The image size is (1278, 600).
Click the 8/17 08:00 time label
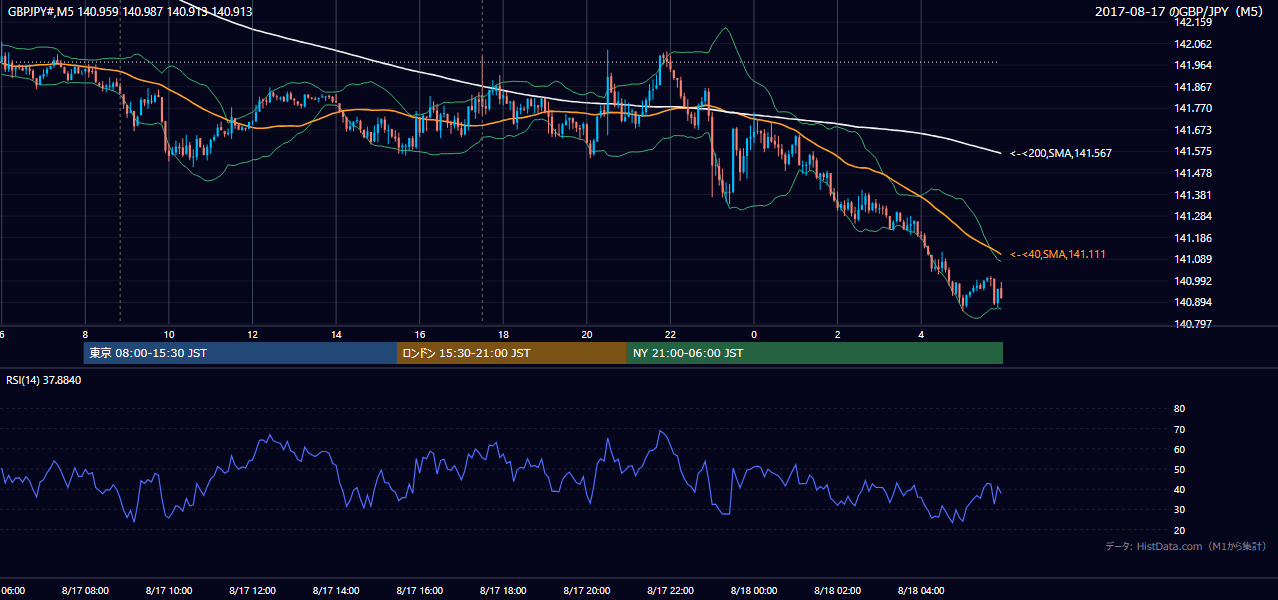tap(85, 591)
